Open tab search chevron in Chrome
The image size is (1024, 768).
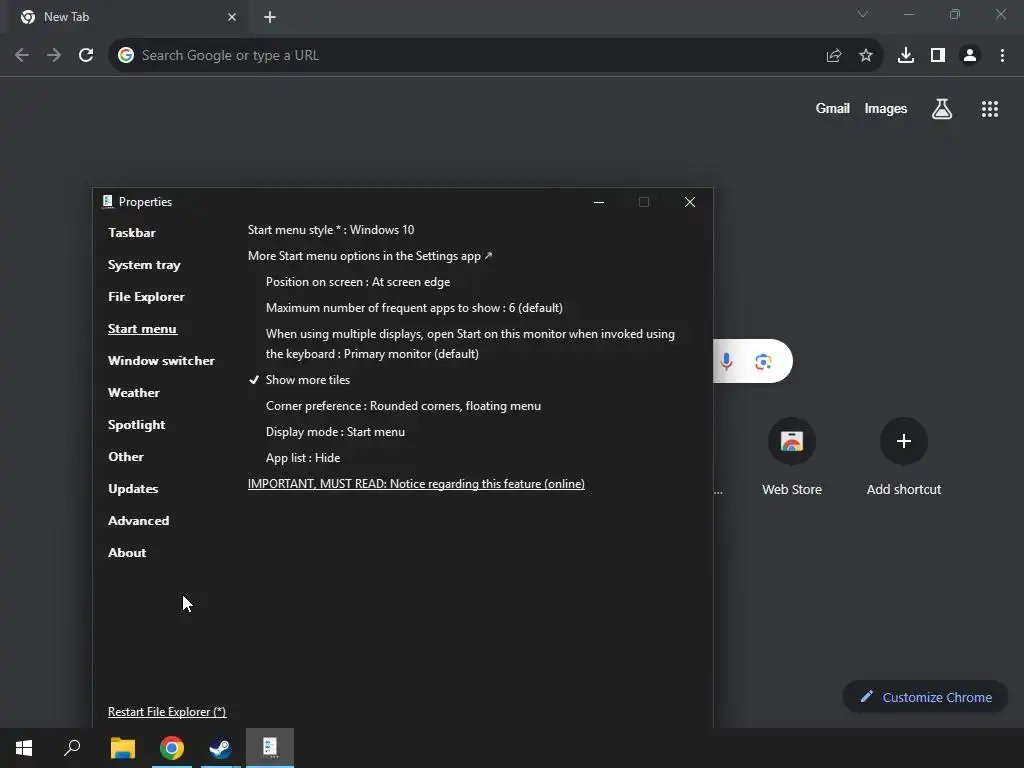click(863, 14)
